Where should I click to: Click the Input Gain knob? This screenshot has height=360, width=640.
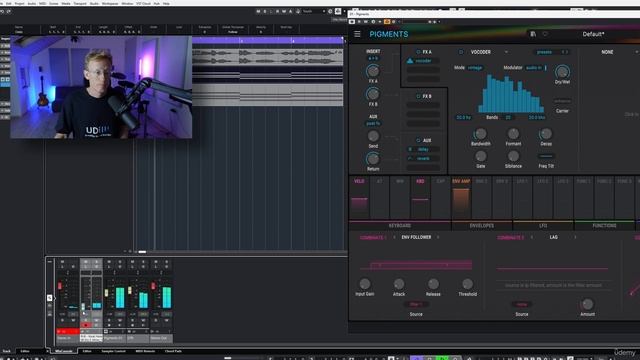tap(364, 284)
